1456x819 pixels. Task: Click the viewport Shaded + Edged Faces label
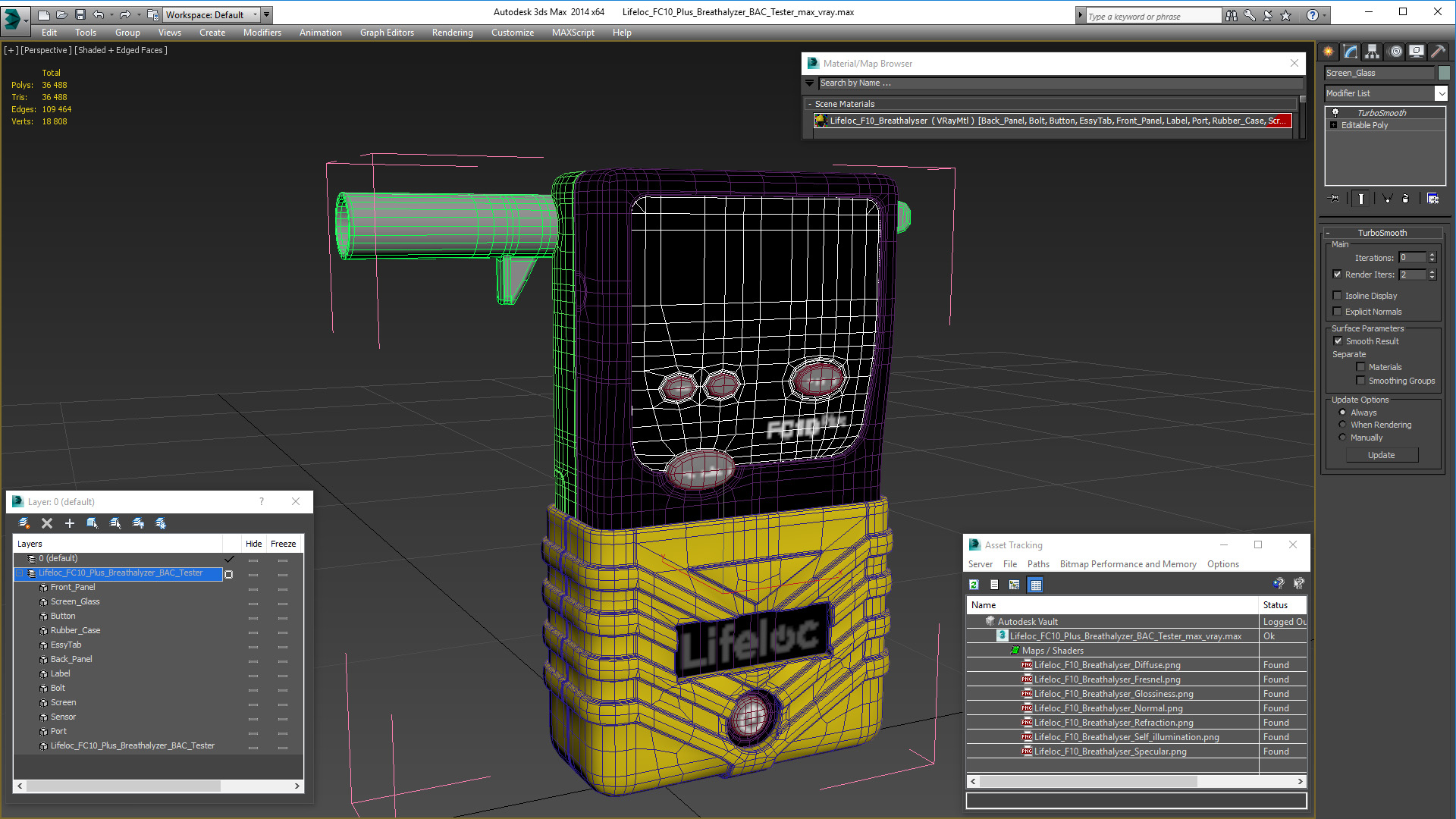pyautogui.click(x=121, y=50)
